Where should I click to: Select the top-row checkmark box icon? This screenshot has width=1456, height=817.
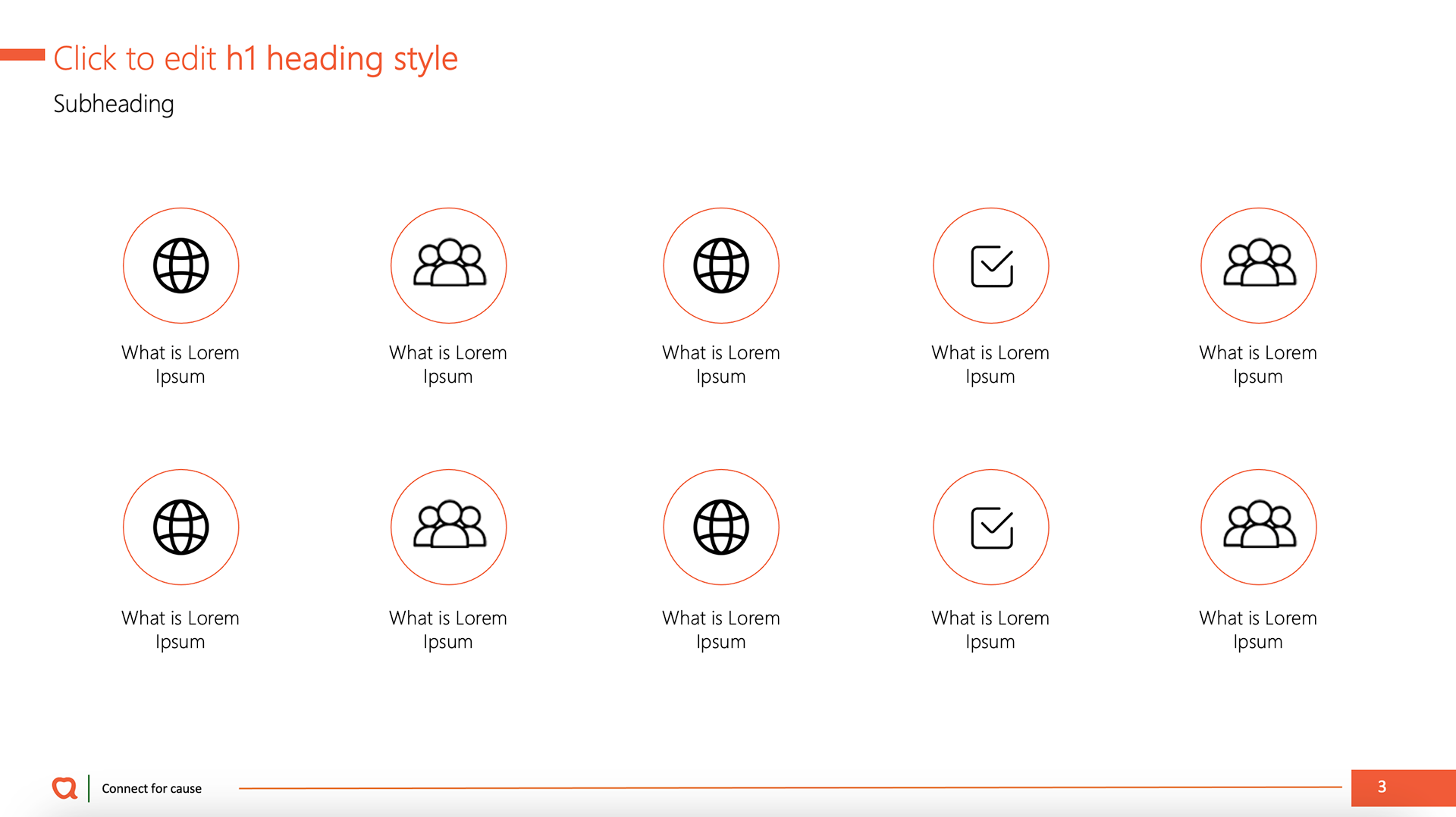pyautogui.click(x=992, y=266)
